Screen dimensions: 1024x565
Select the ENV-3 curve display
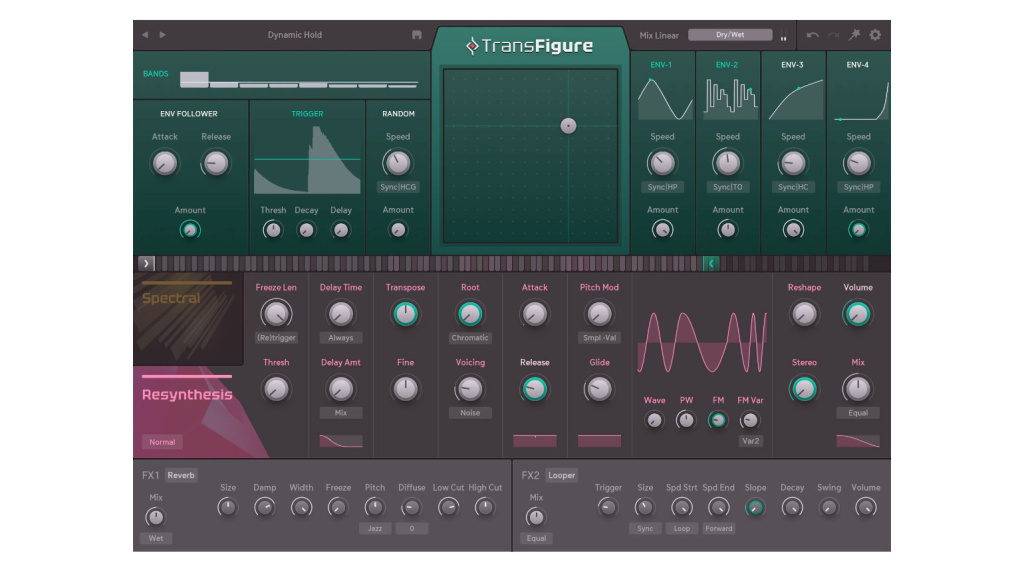tap(796, 99)
